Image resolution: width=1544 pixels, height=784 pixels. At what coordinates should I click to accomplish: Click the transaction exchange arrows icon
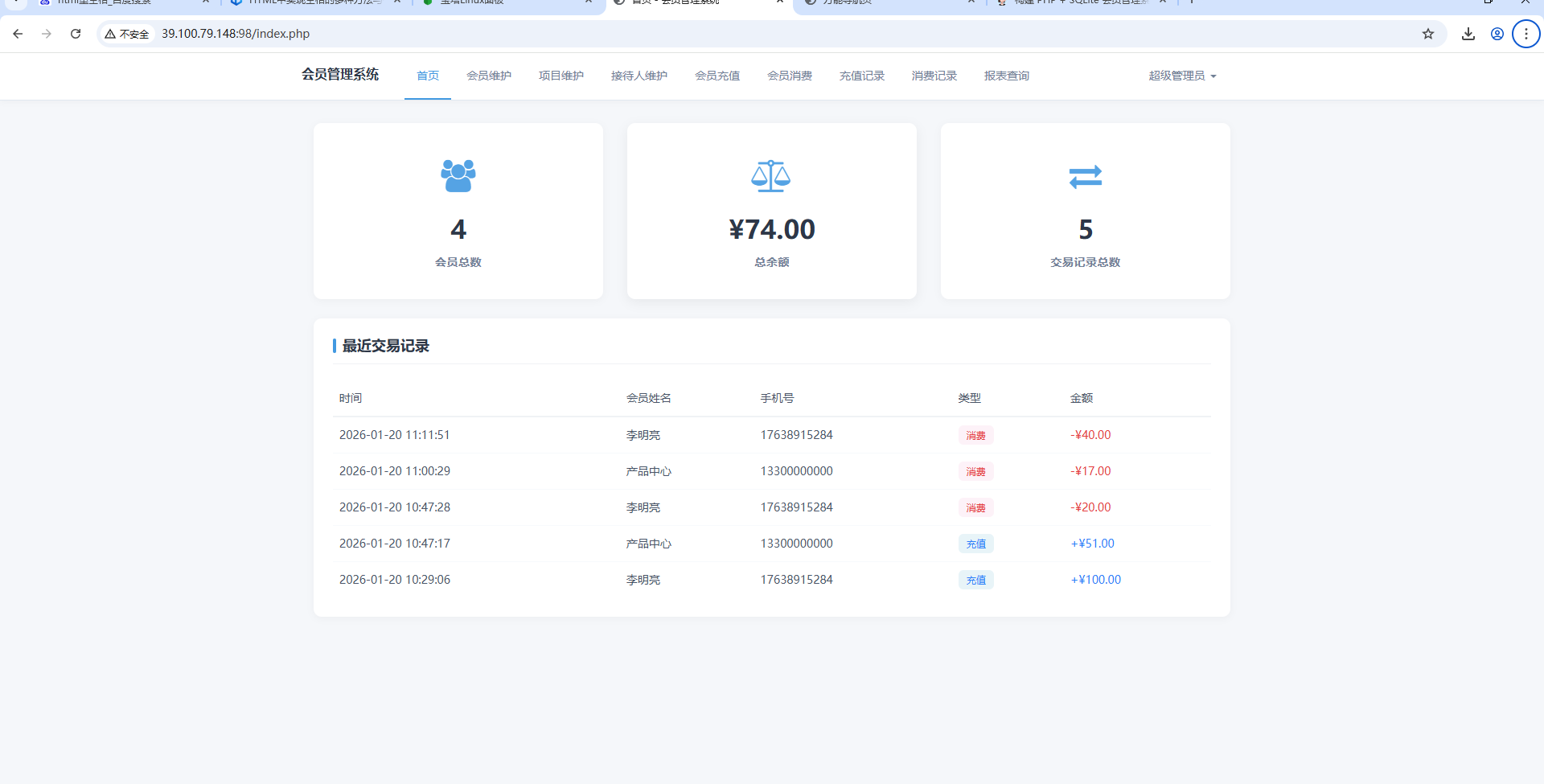pos(1085,177)
